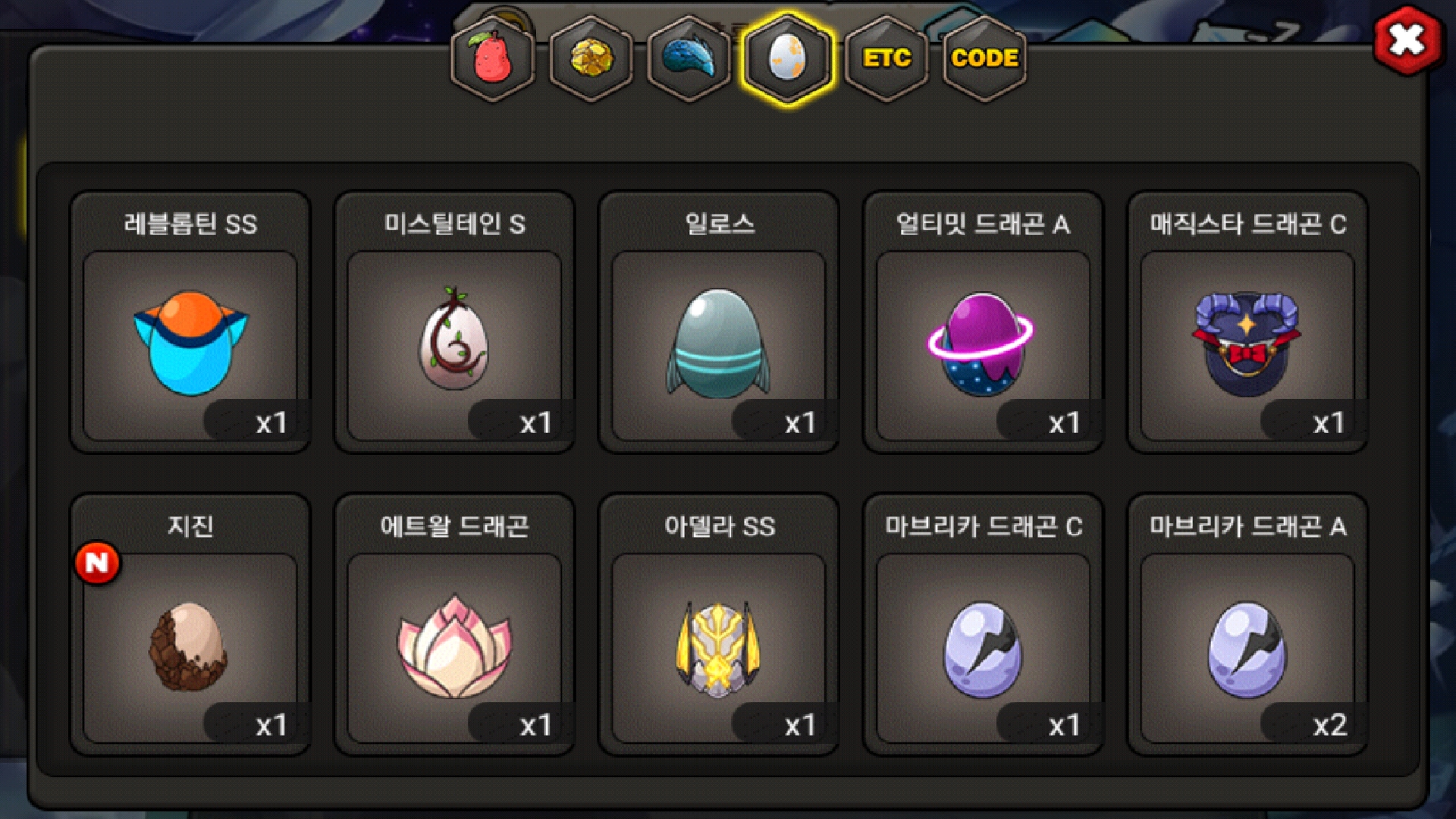The width and height of the screenshot is (1456, 819).
Task: Open the ETC tab
Action: [886, 59]
